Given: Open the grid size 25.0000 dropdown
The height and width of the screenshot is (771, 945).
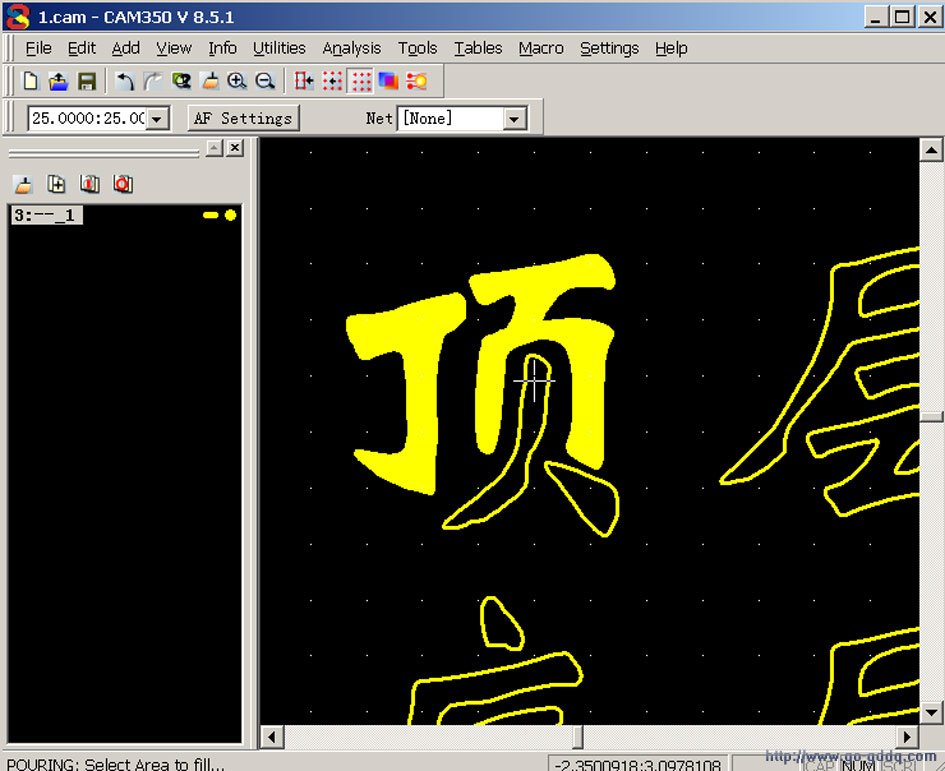Looking at the screenshot, I should pos(157,118).
